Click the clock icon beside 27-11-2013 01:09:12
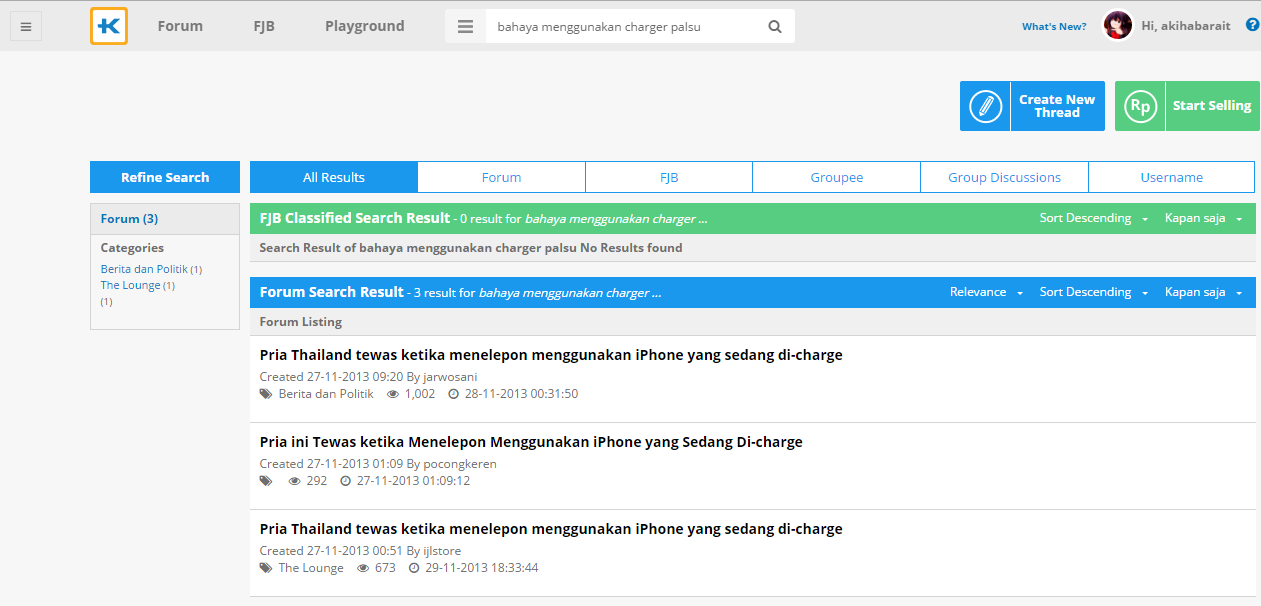The image size is (1261, 606). (x=346, y=481)
